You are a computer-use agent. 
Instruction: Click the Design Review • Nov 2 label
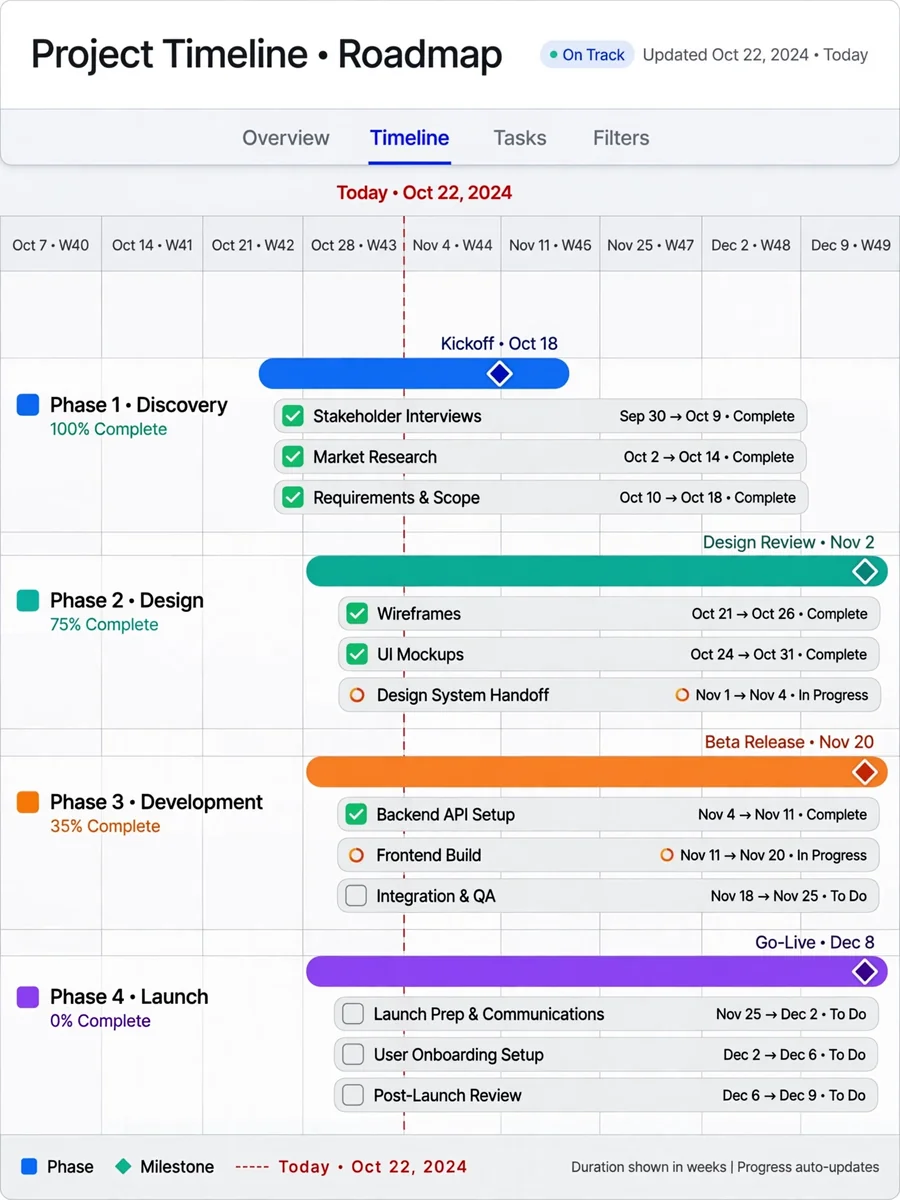(x=789, y=542)
